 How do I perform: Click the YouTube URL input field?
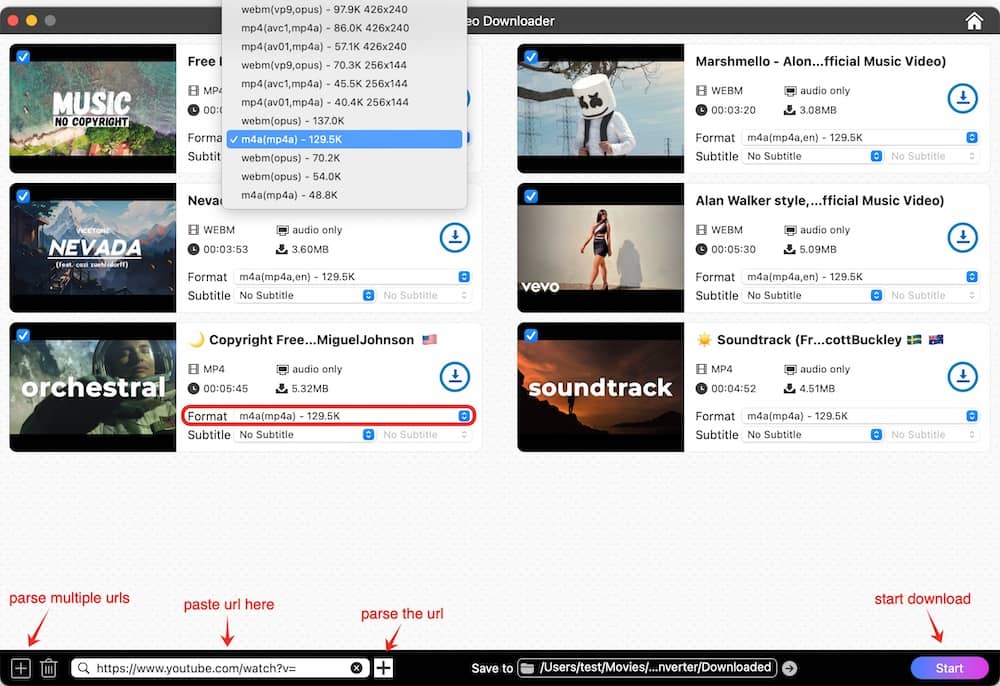click(220, 667)
